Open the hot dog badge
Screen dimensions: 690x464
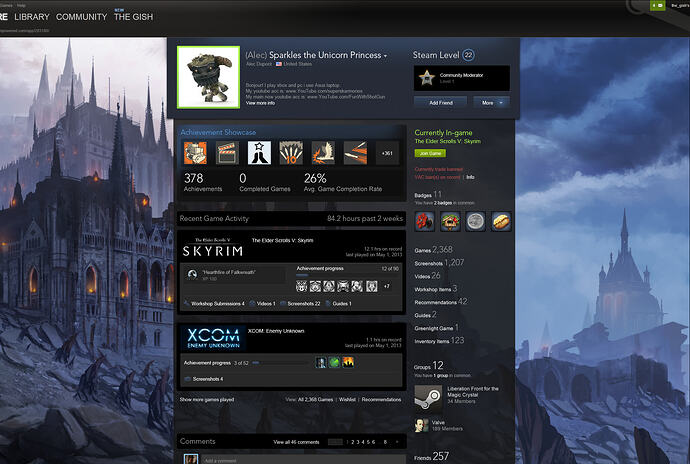(x=501, y=221)
